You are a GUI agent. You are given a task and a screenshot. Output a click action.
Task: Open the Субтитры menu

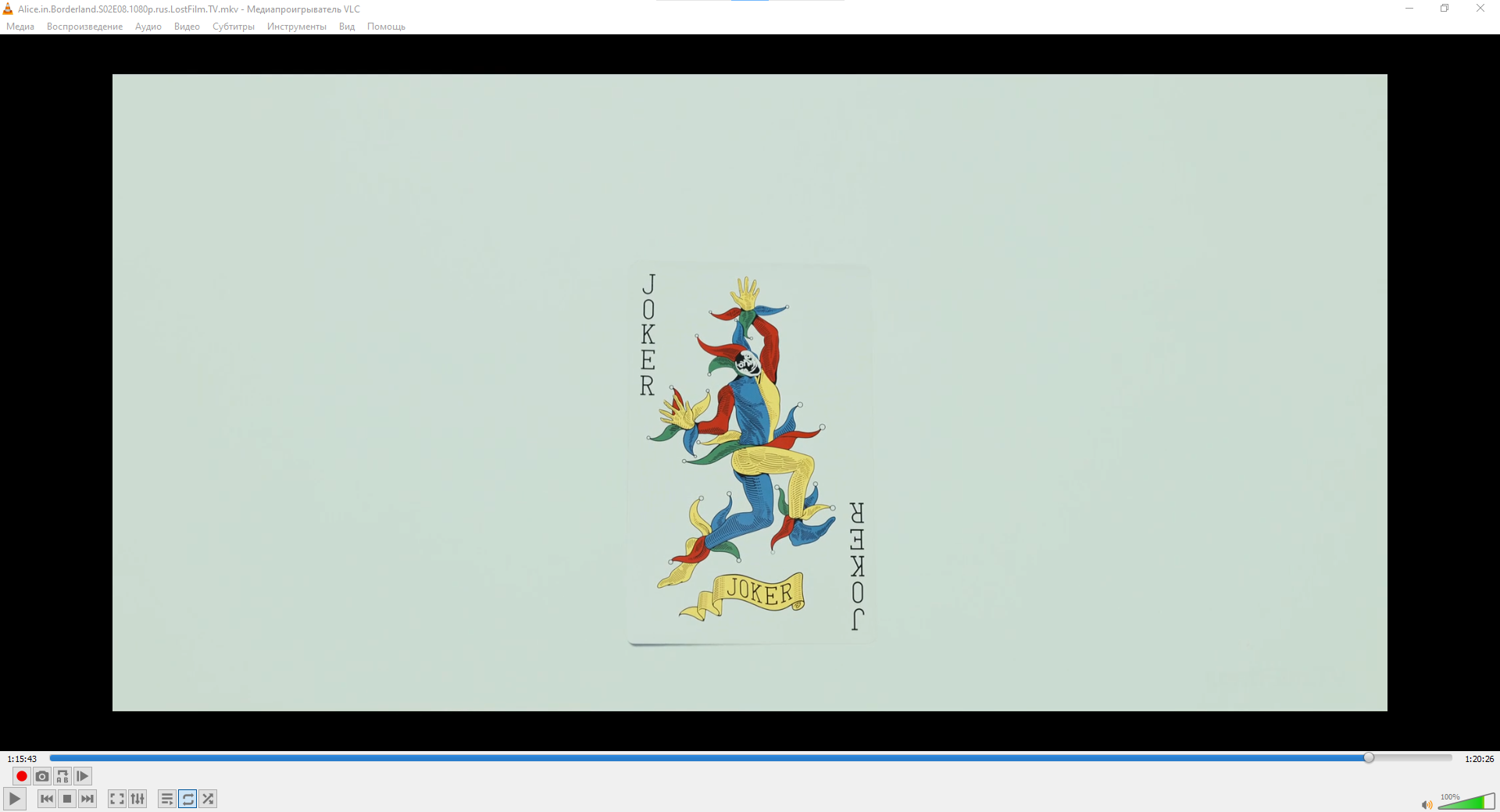click(x=234, y=27)
